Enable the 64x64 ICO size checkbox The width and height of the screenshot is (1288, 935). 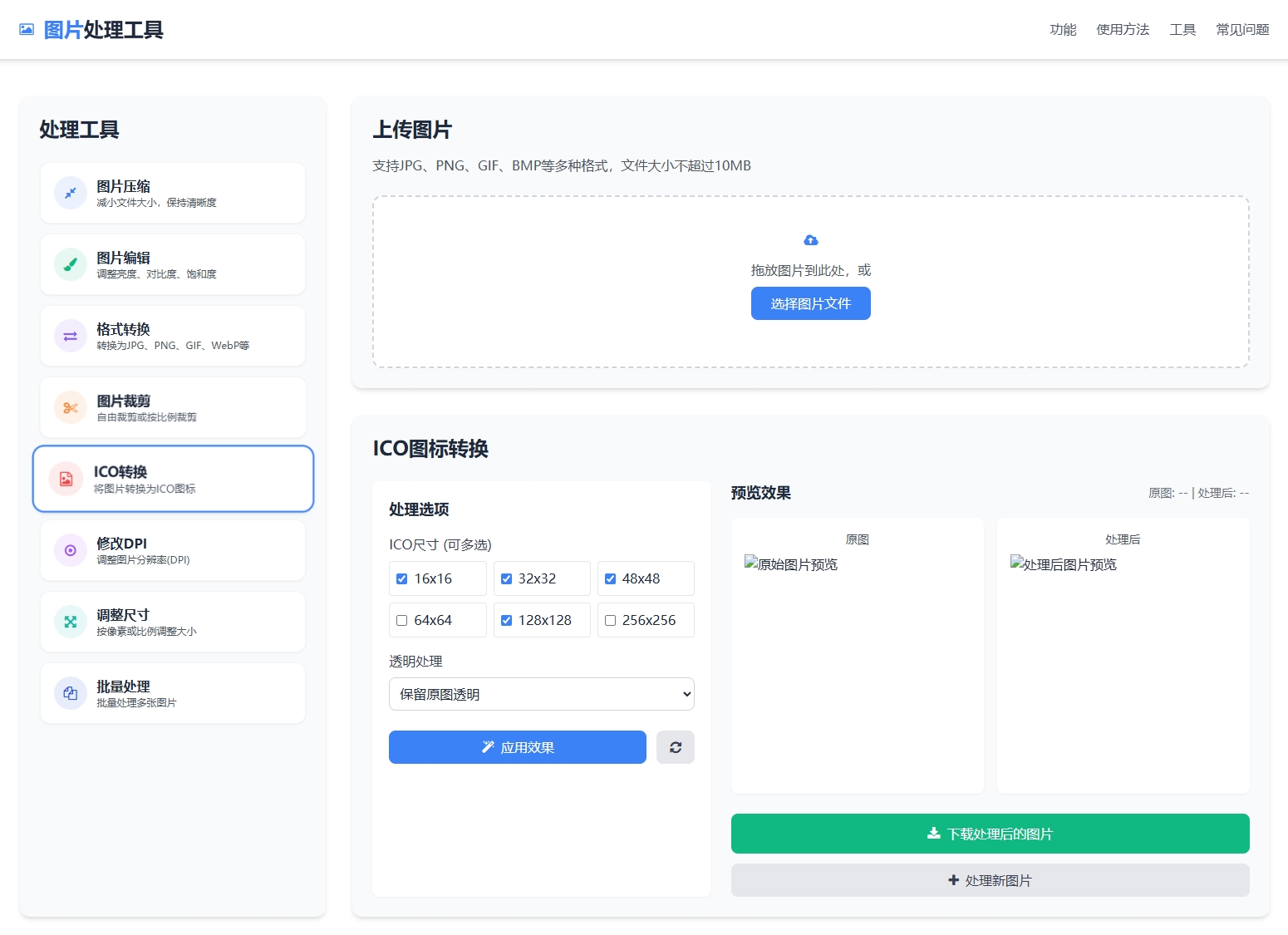click(402, 620)
